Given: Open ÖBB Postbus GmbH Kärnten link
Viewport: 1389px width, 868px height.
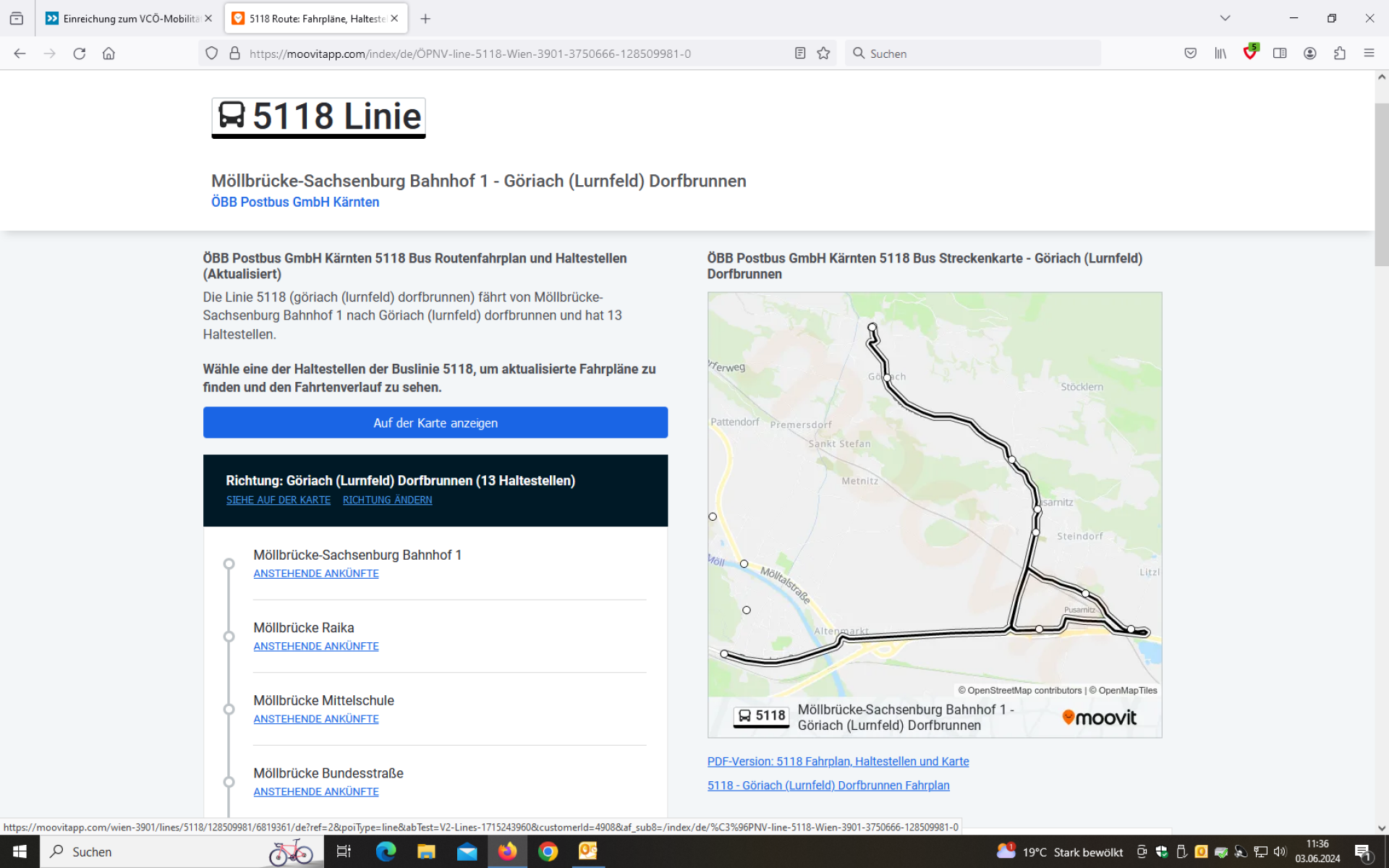Looking at the screenshot, I should coord(295,203).
